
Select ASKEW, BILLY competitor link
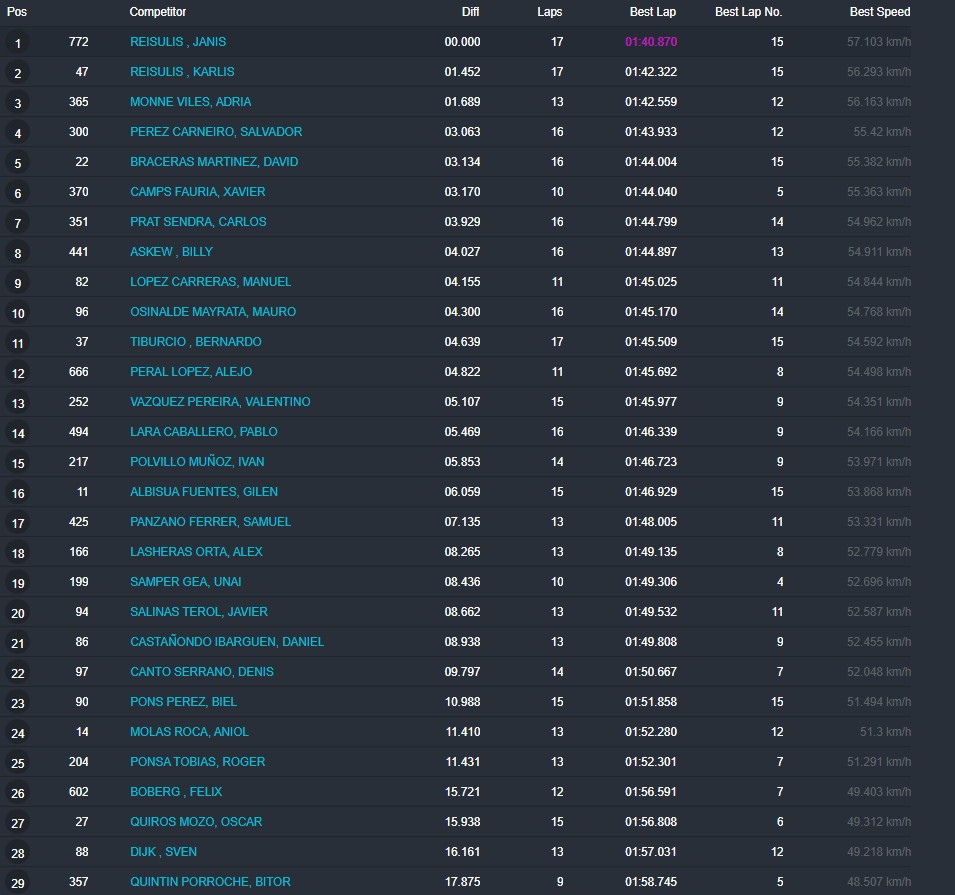tap(171, 252)
